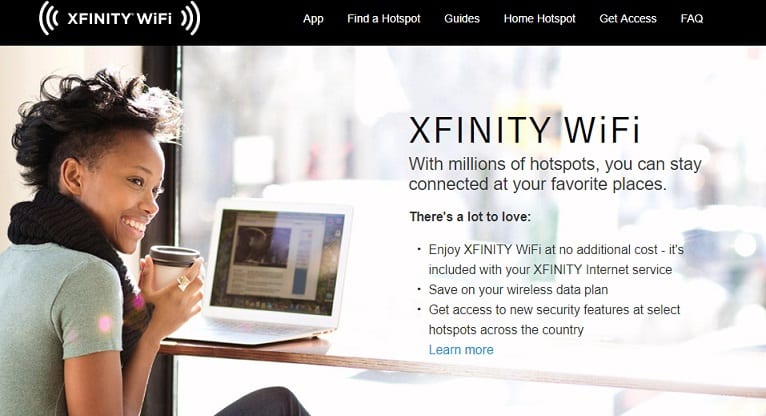The width and height of the screenshot is (766, 416).
Task: Click the 'There's a lot to love' heading
Action: tap(470, 216)
